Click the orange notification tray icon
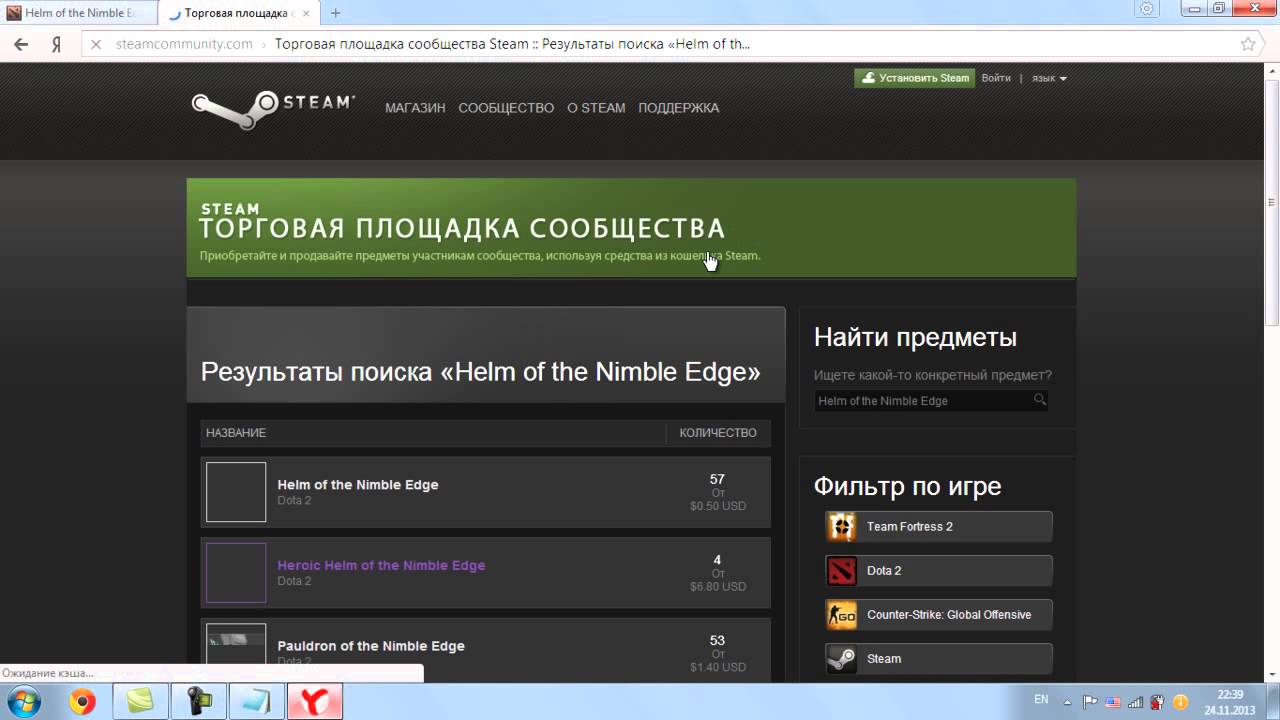 click(x=1180, y=702)
